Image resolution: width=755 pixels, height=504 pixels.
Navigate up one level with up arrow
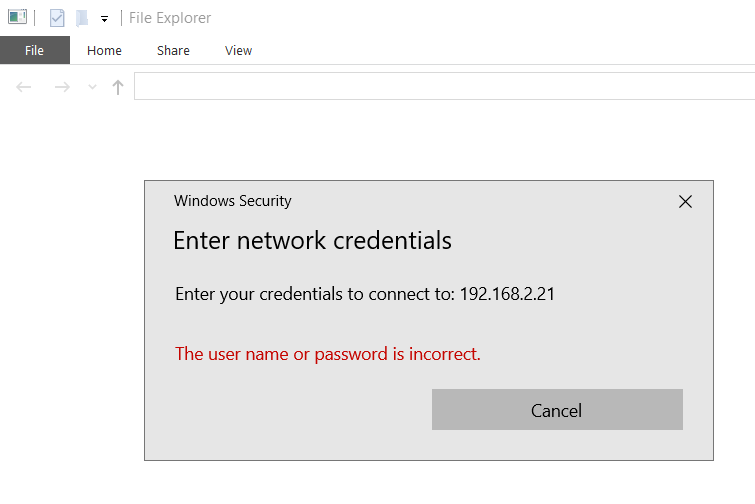(x=118, y=87)
